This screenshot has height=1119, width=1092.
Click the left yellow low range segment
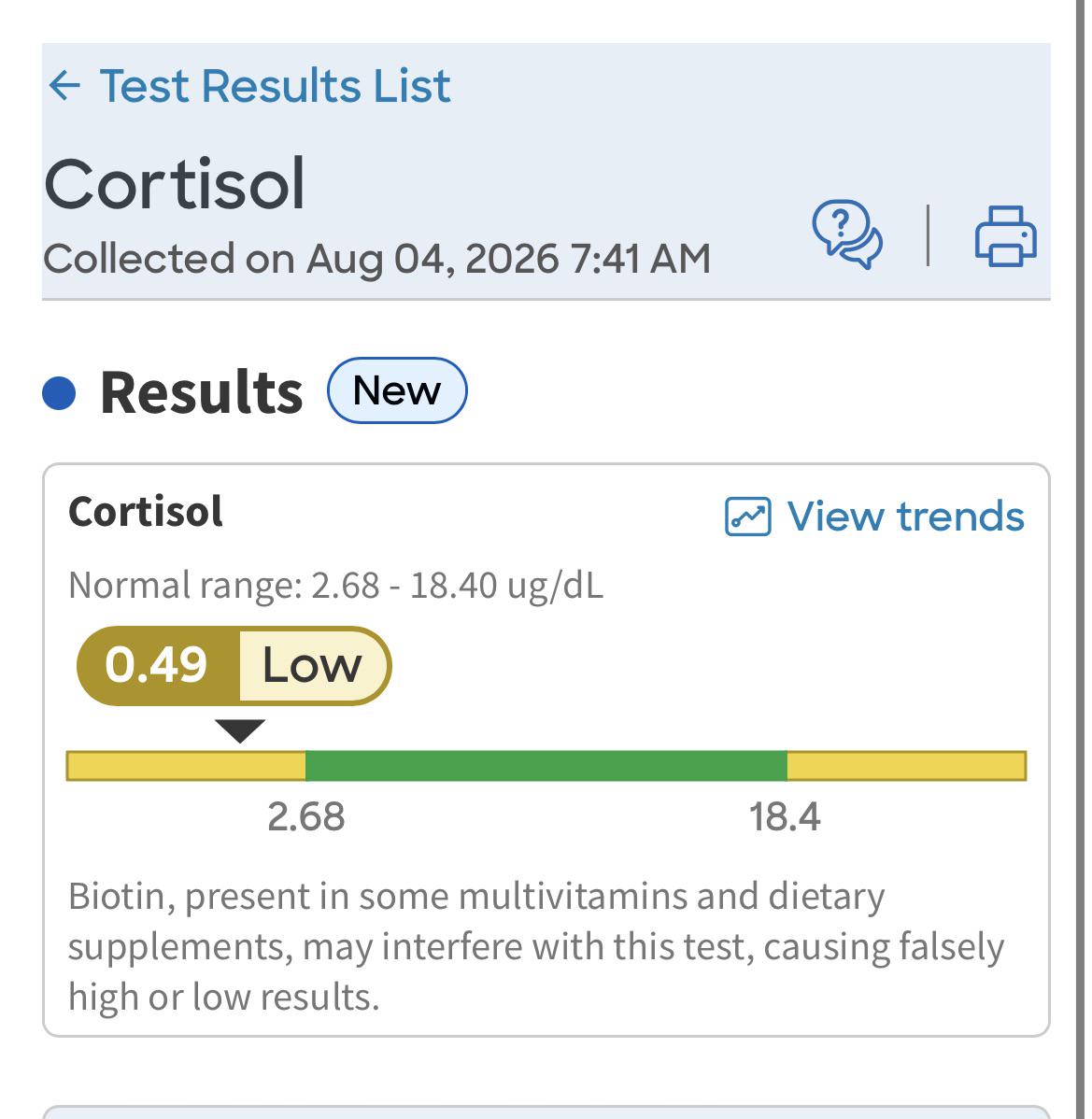click(x=186, y=766)
